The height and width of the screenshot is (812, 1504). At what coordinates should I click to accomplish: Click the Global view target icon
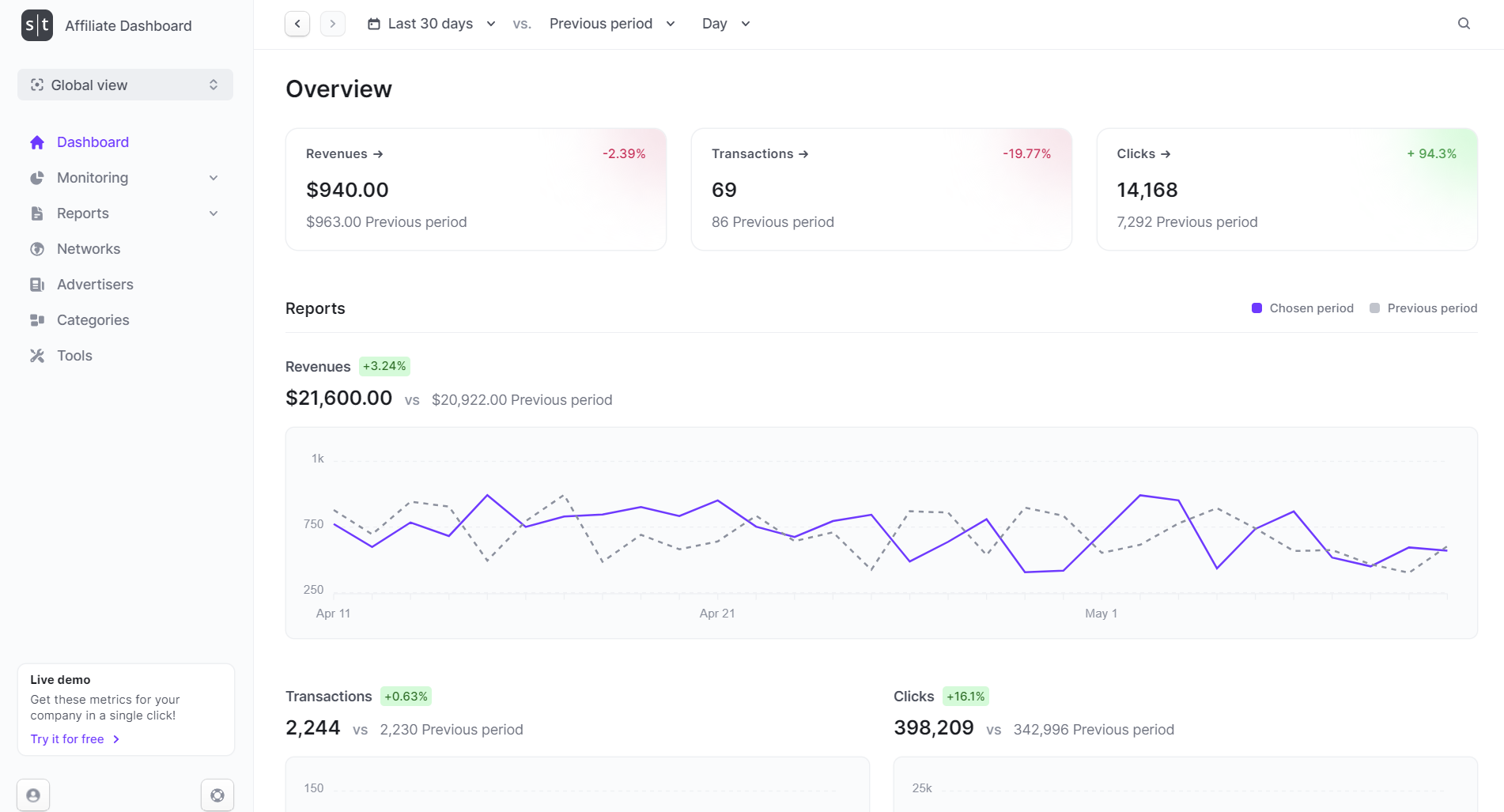pos(37,85)
